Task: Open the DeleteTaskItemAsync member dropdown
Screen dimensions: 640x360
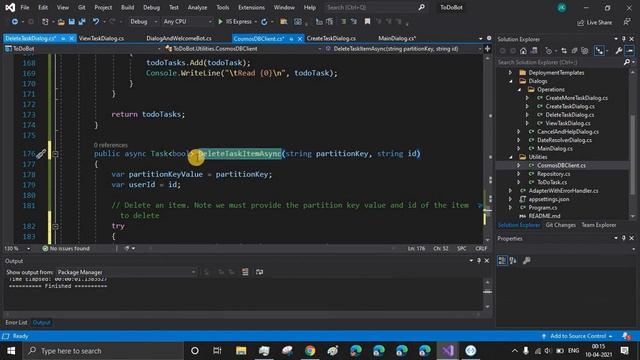Action: [x=403, y=49]
